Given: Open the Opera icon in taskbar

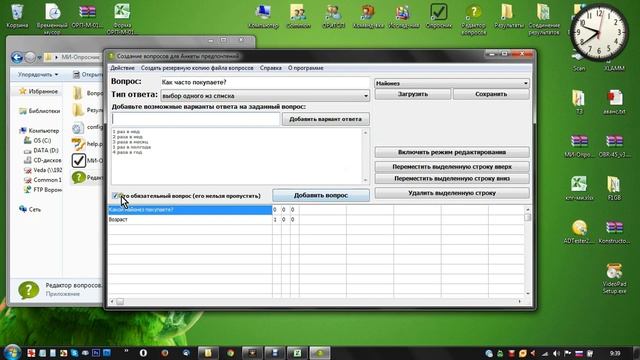Looking at the screenshot, I should [143, 353].
